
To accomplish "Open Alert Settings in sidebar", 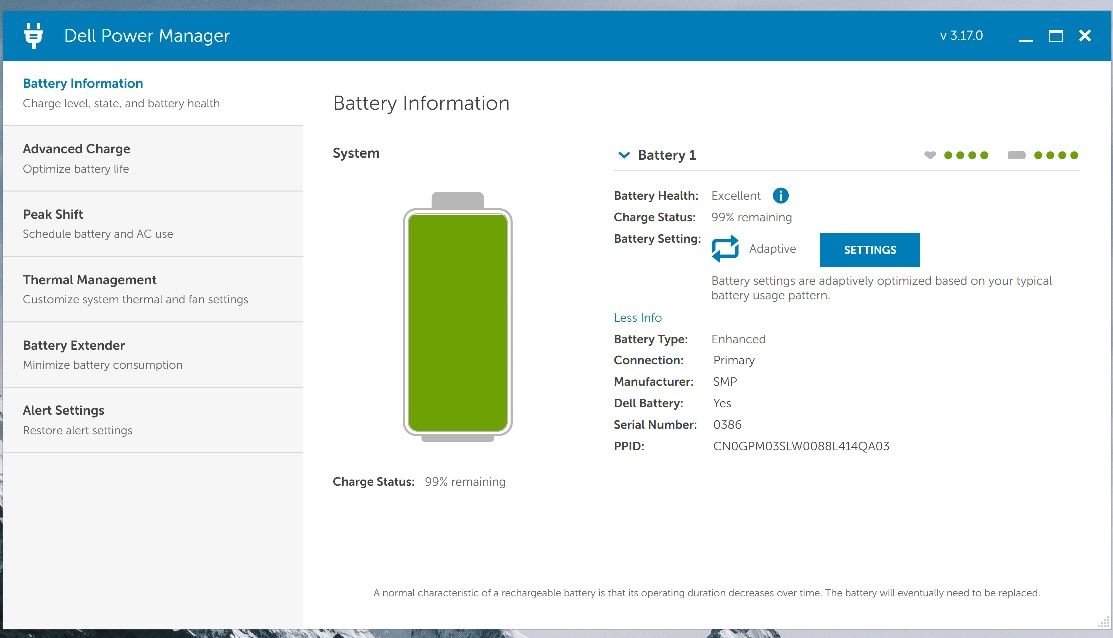I will pyautogui.click(x=153, y=420).
